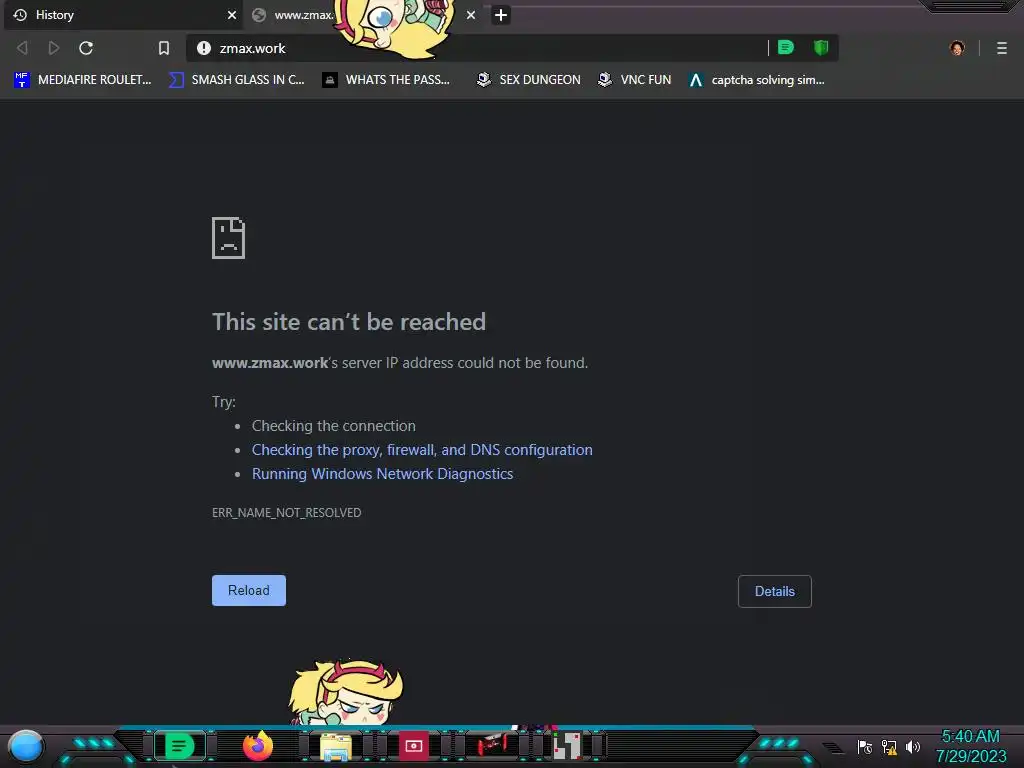
Task: Open captcha solving sim... bookmark
Action: [757, 80]
